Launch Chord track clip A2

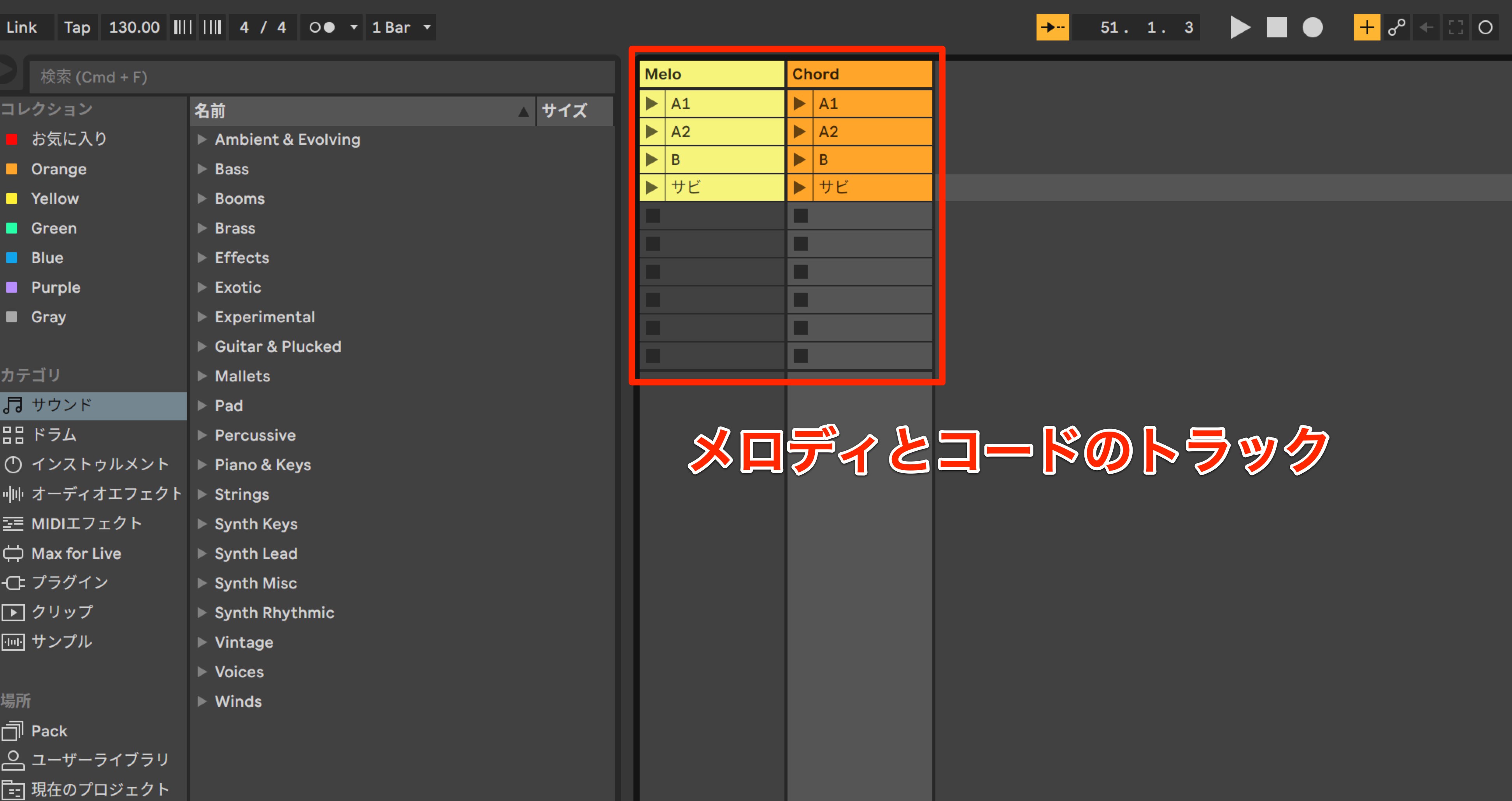(800, 131)
